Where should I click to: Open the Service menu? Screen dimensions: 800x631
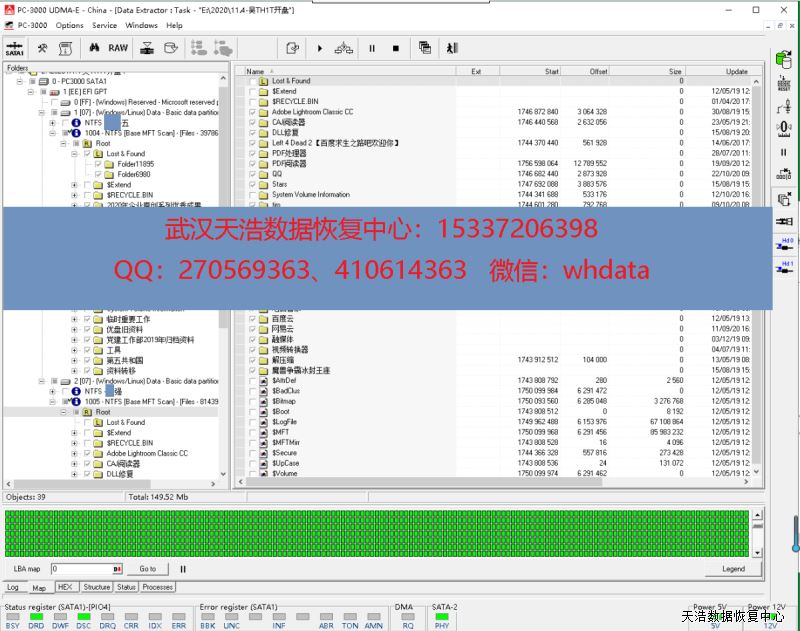(104, 25)
